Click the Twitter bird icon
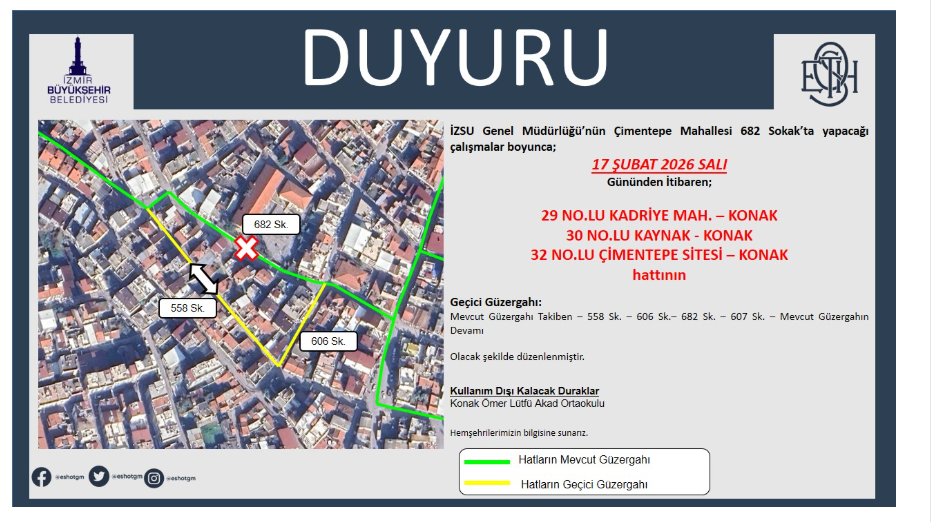 (98, 478)
